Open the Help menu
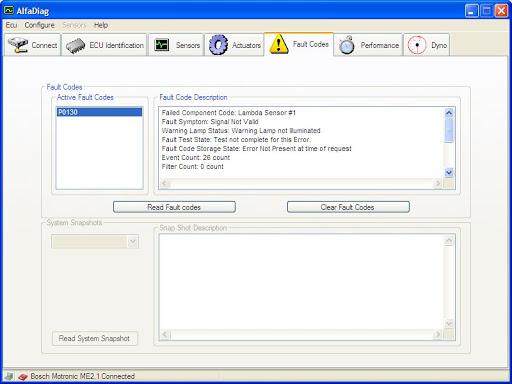512x384 pixels. [x=101, y=25]
